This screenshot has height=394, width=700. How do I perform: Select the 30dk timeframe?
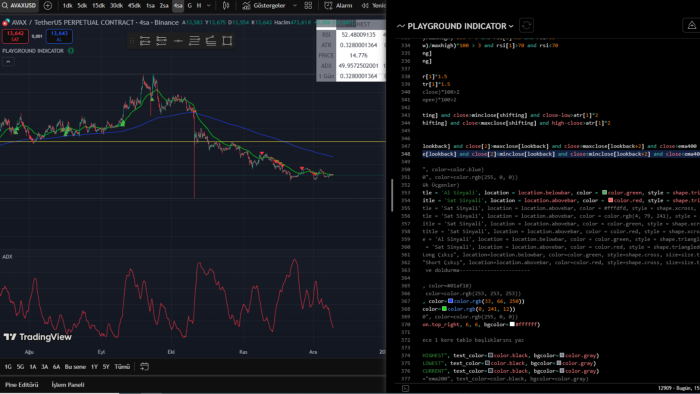coord(116,6)
